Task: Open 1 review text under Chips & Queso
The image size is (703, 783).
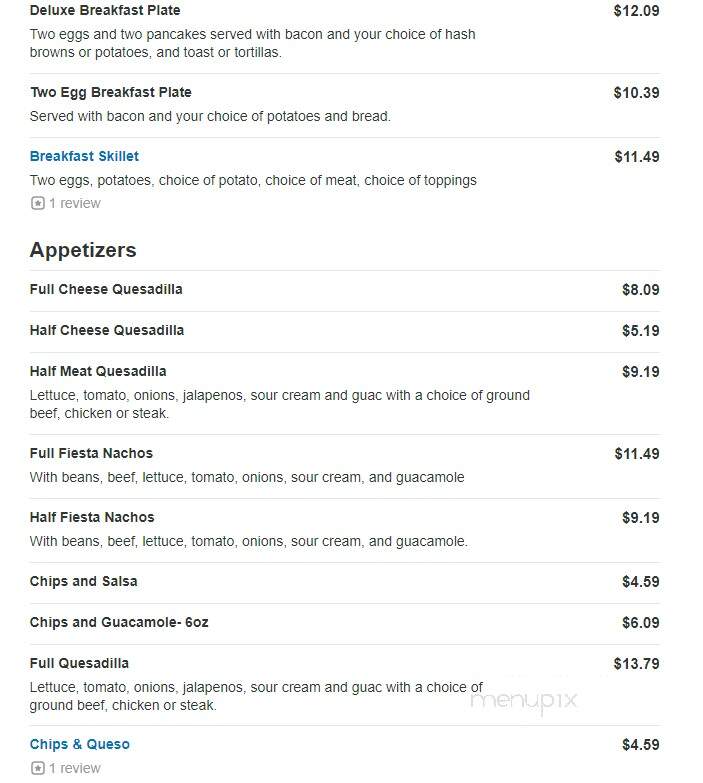Action: click(75, 768)
